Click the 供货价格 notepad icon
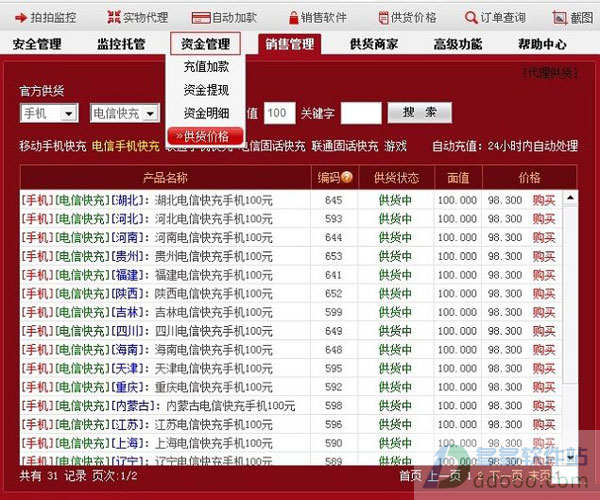The image size is (600, 500). coord(383,18)
